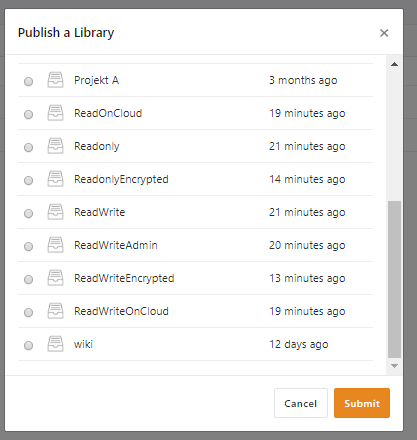This screenshot has width=417, height=440.
Task: Click the ReadWriteAdmin library icon
Action: 55,245
